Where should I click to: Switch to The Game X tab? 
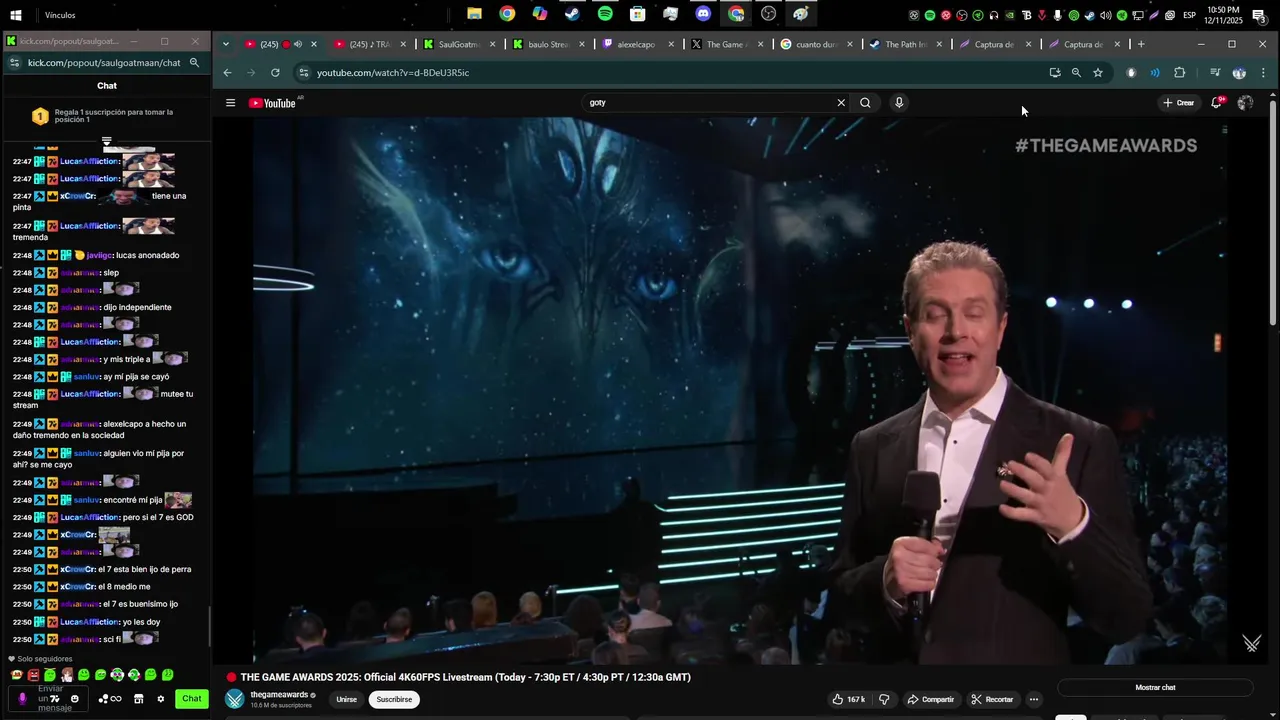pos(727,44)
